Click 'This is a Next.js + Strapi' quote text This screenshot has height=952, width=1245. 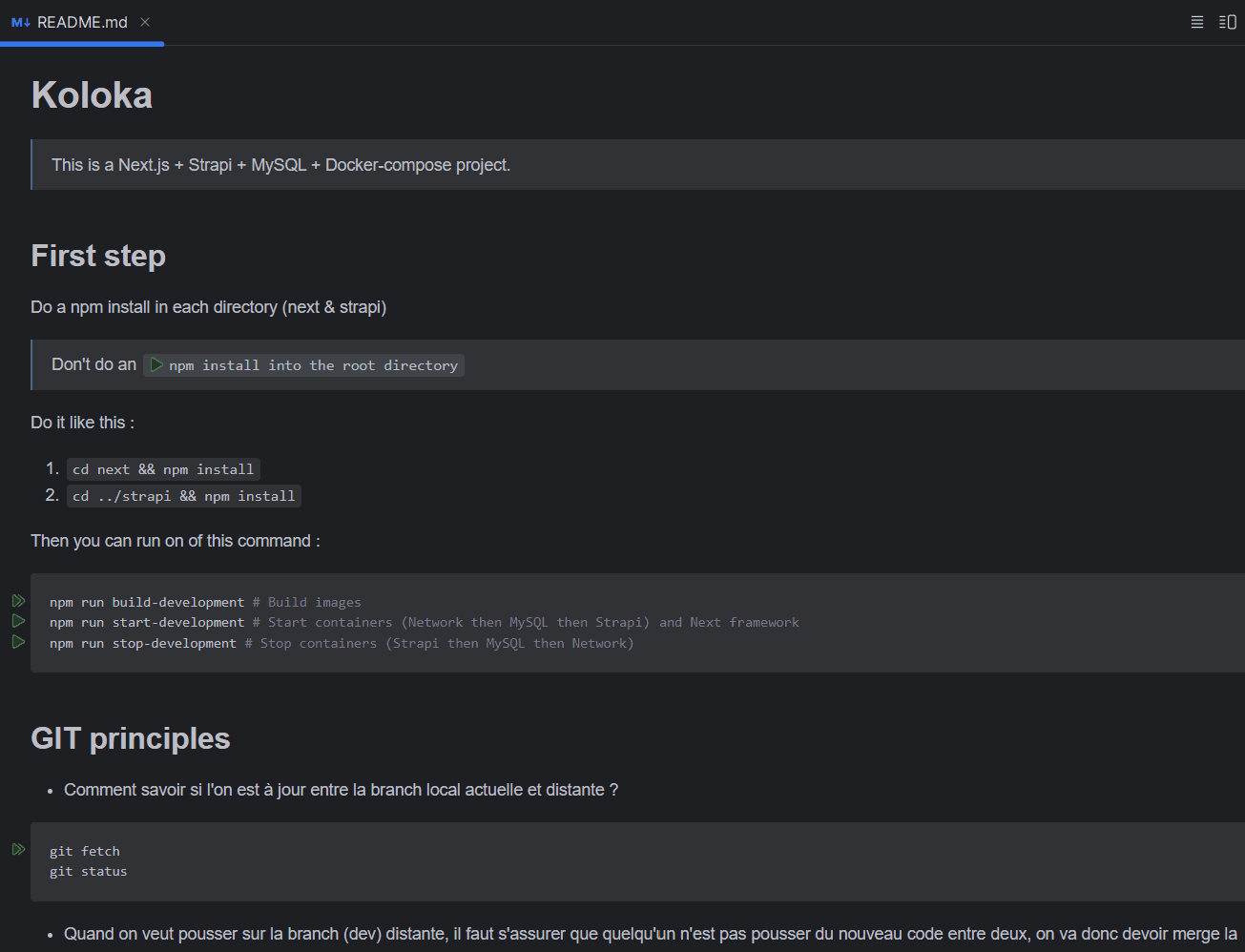point(281,165)
